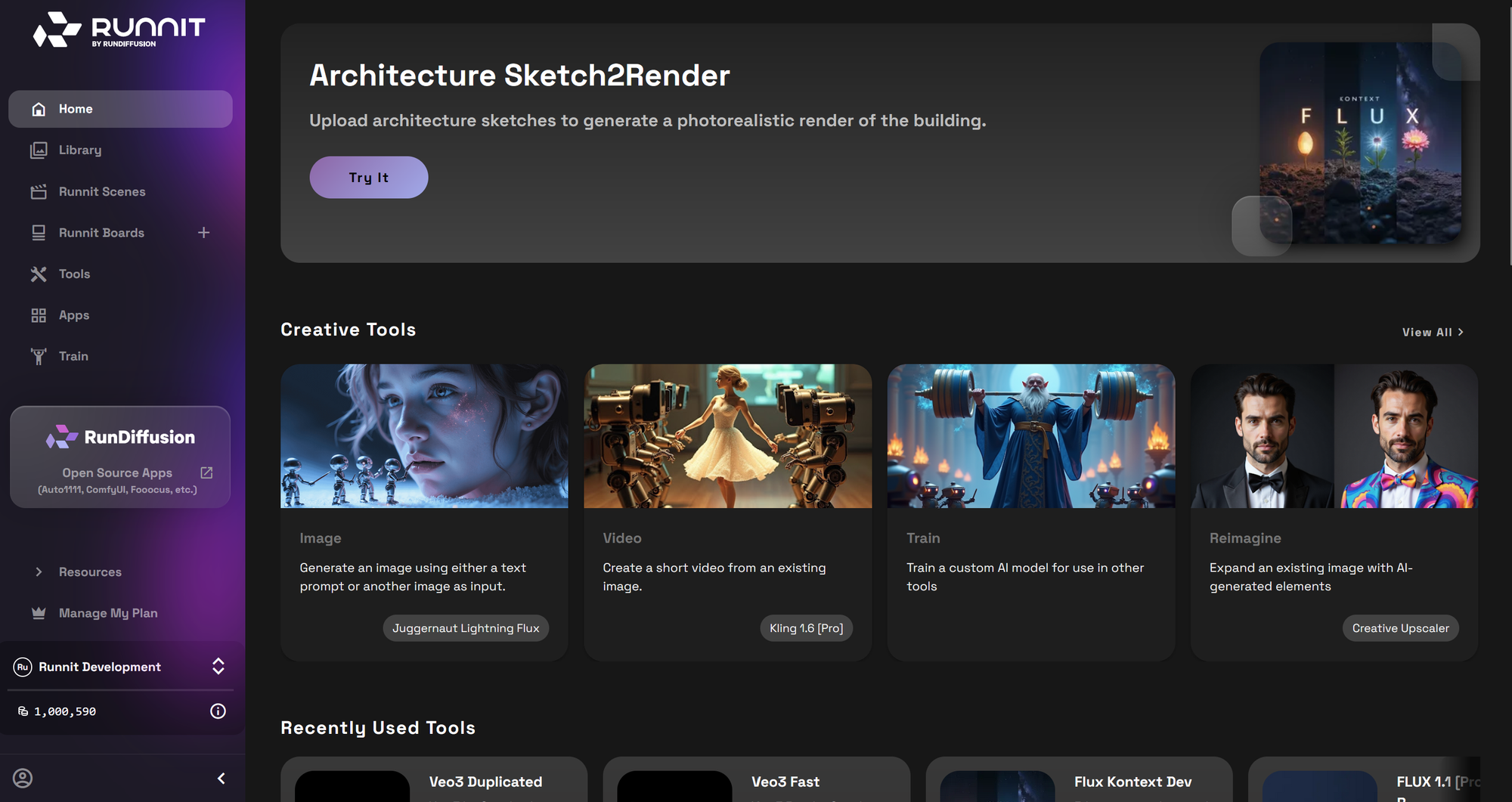Viewport: 1512px width, 802px height.
Task: Select Runnit Boards in the sidebar
Action: pos(101,233)
